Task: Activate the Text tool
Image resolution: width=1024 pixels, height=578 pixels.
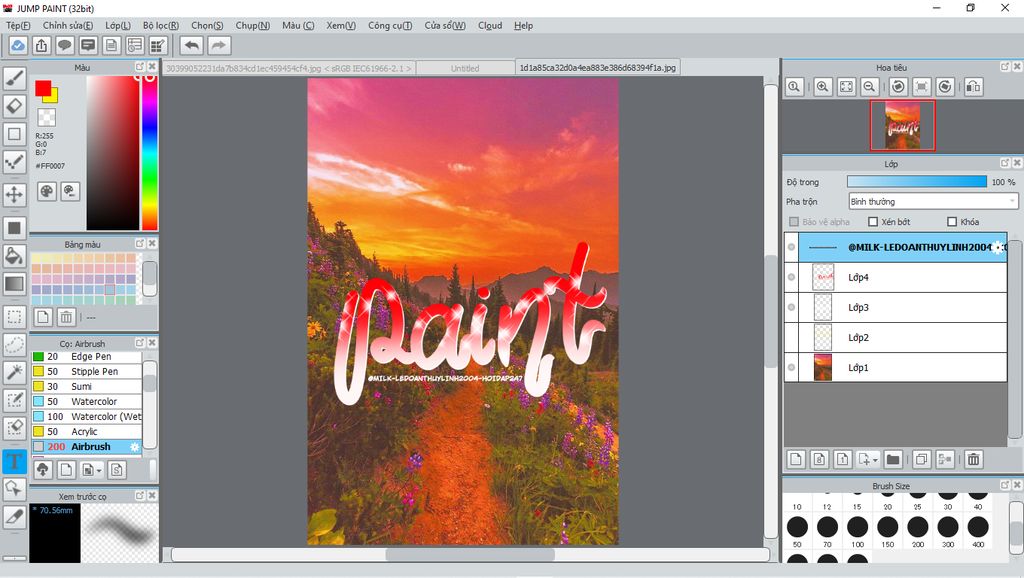Action: tap(14, 461)
